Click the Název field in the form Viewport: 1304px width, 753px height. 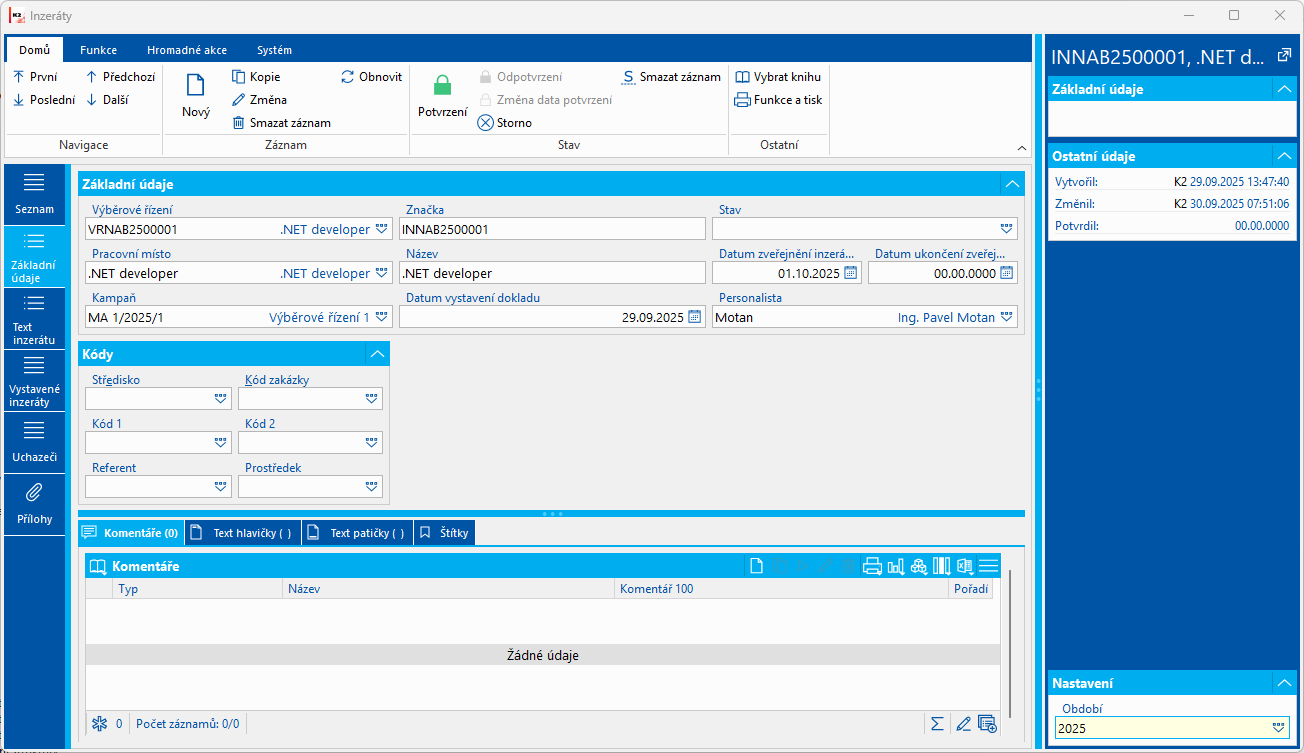(552, 273)
